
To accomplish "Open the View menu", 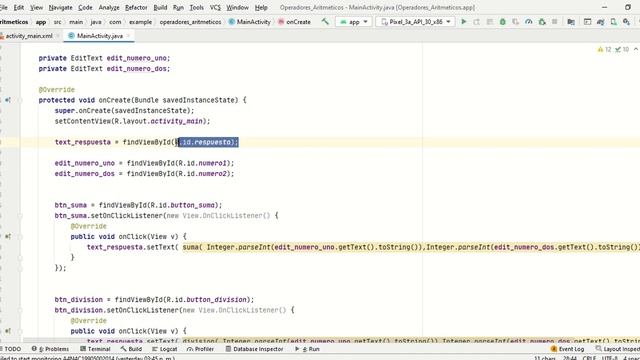I will click(36, 7).
